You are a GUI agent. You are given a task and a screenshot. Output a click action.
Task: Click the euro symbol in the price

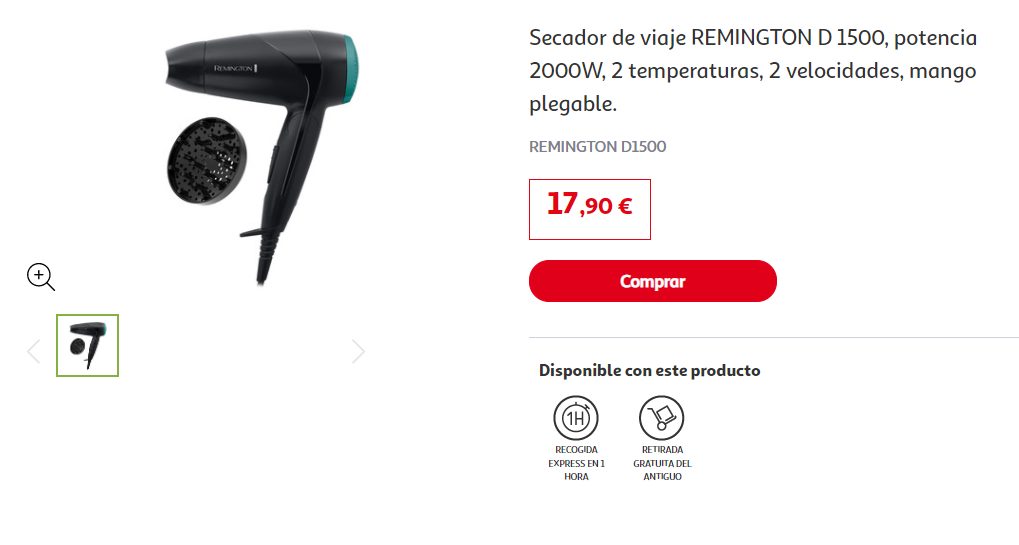(x=625, y=207)
